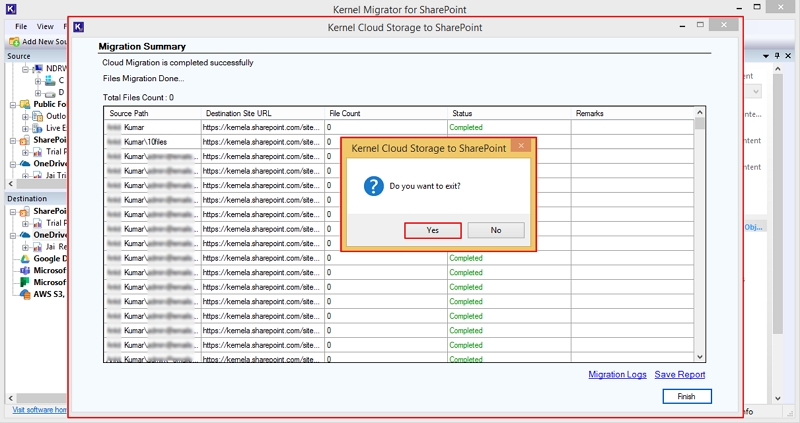Viewport: 800px width, 423px height.
Task: Click the K logo icon of Kernel Cloud Storage window
Action: click(x=79, y=27)
